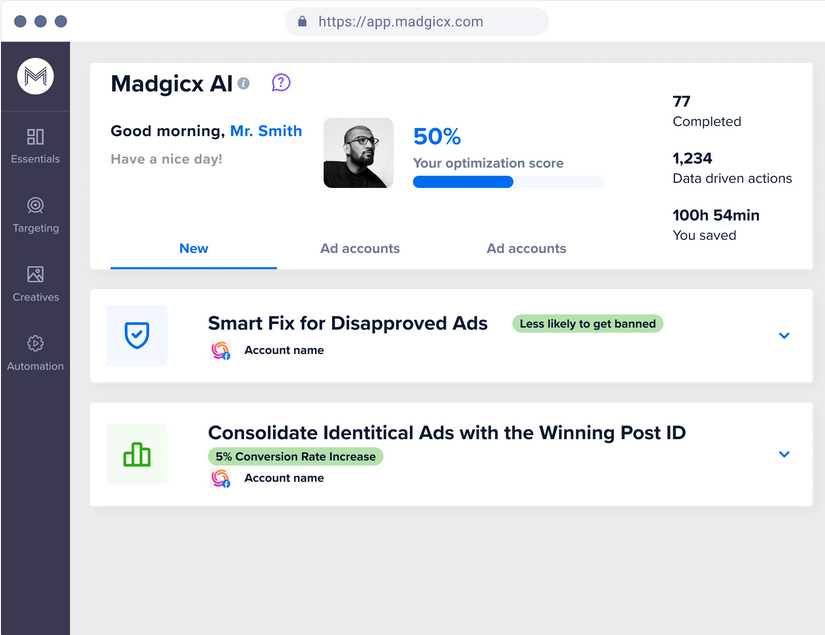The image size is (825, 635).
Task: Switch to the first Ad accounts tab
Action: pos(360,248)
